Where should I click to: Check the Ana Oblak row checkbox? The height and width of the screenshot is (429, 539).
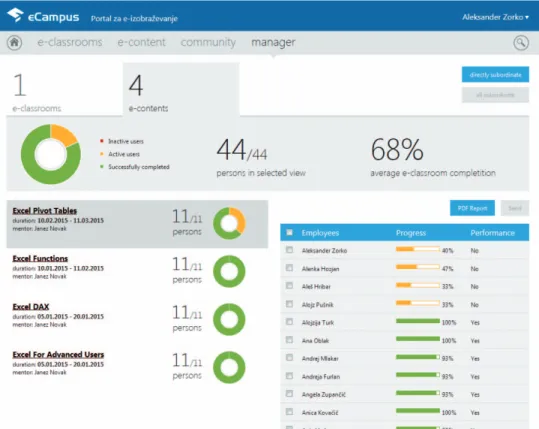click(x=289, y=340)
